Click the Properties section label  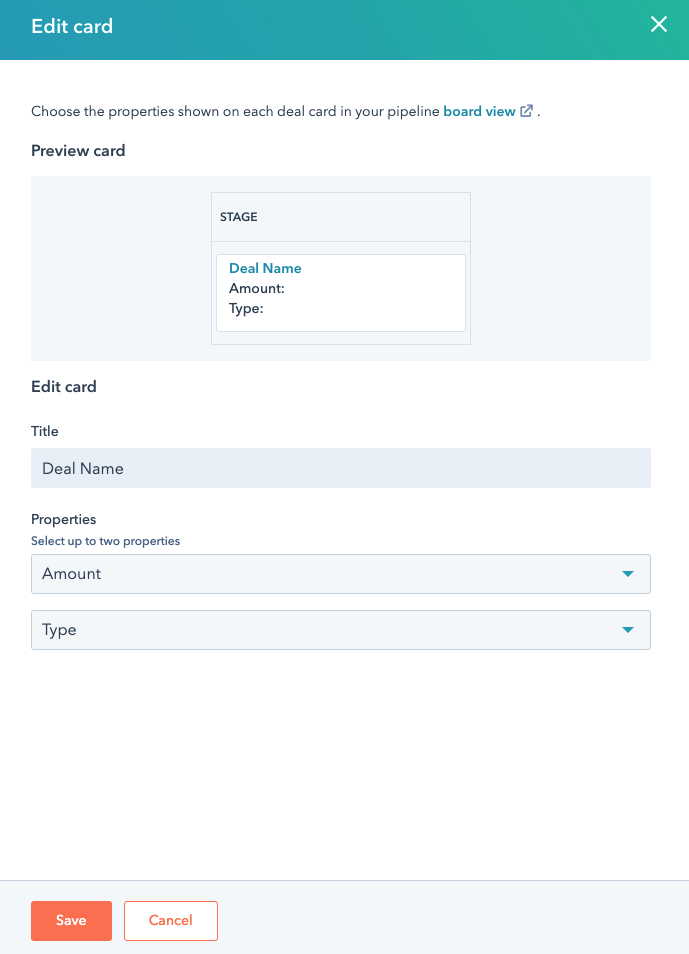coord(63,519)
